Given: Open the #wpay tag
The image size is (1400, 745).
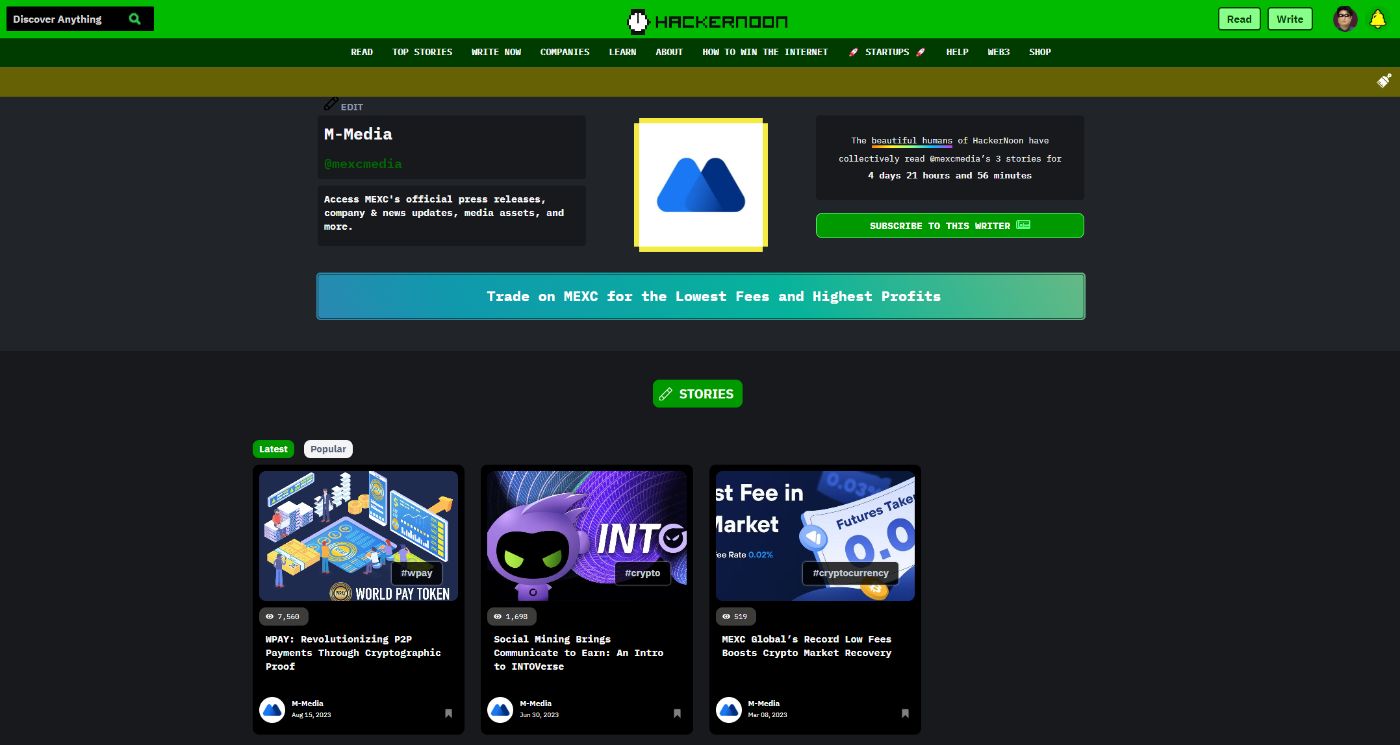Looking at the screenshot, I should (417, 573).
